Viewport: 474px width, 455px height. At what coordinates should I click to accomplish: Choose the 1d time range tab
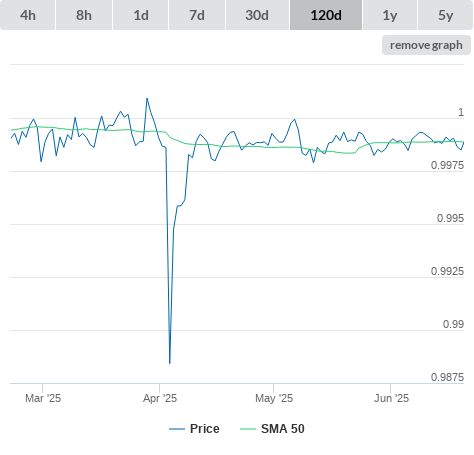[x=141, y=15]
